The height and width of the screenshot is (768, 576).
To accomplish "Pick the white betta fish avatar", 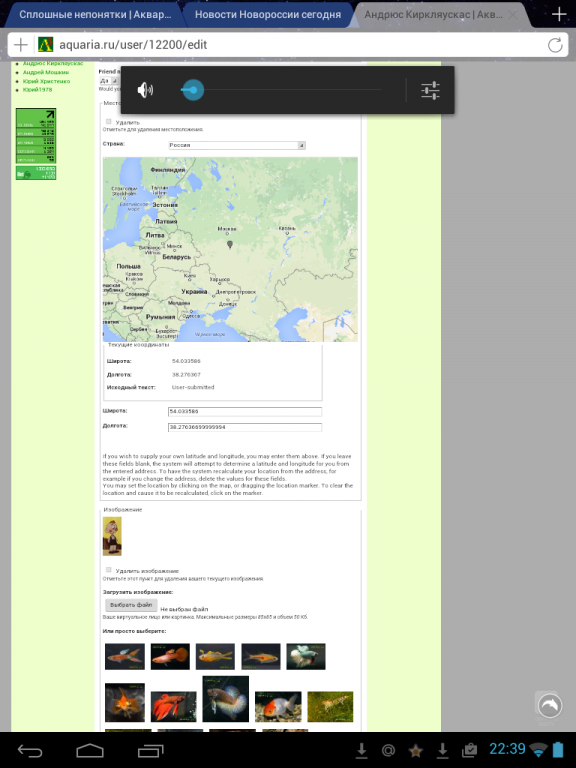I will (306, 656).
